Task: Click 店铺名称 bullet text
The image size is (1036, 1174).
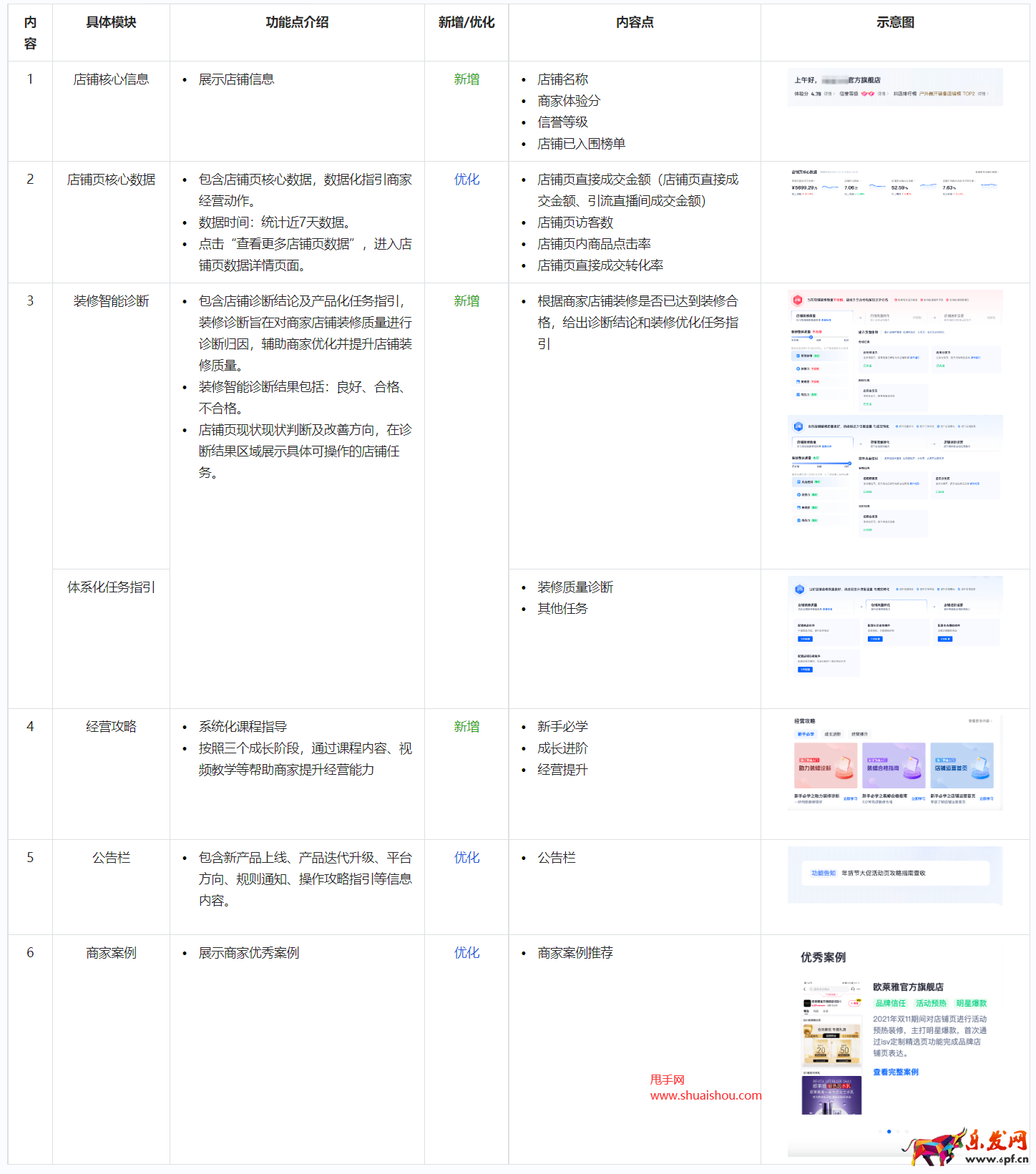Action: coord(562,79)
